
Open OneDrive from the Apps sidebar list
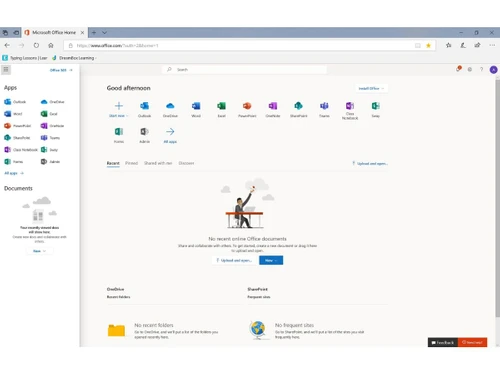[x=53, y=102]
